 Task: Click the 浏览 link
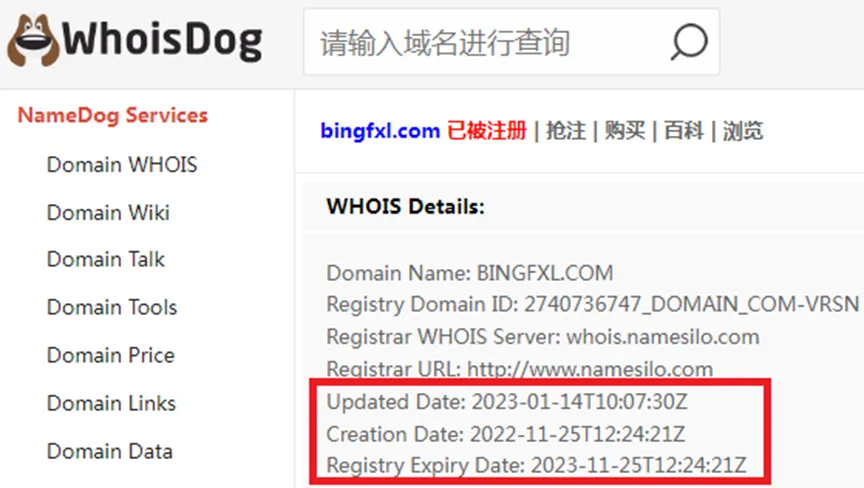point(743,131)
